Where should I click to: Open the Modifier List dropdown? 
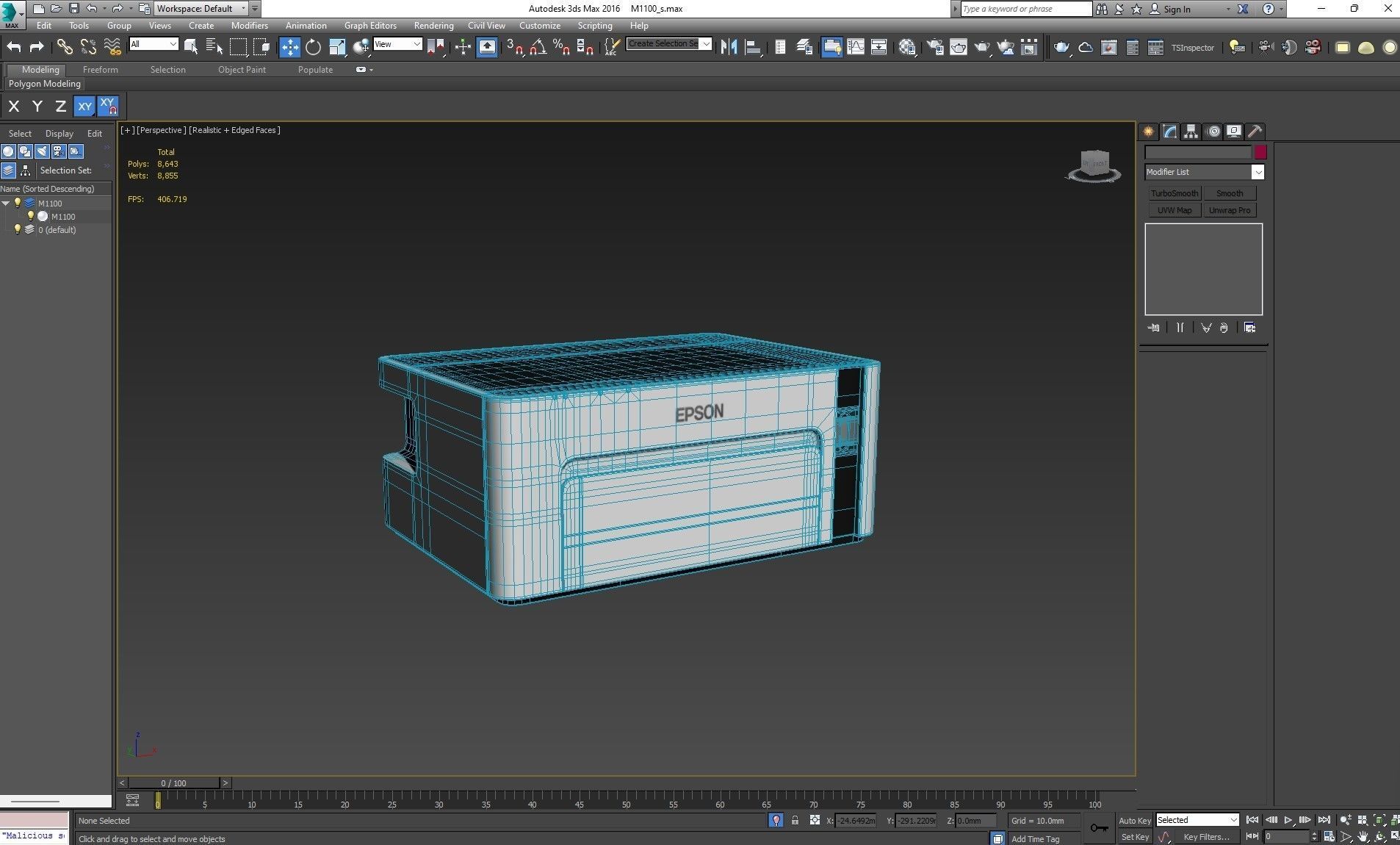coord(1204,172)
